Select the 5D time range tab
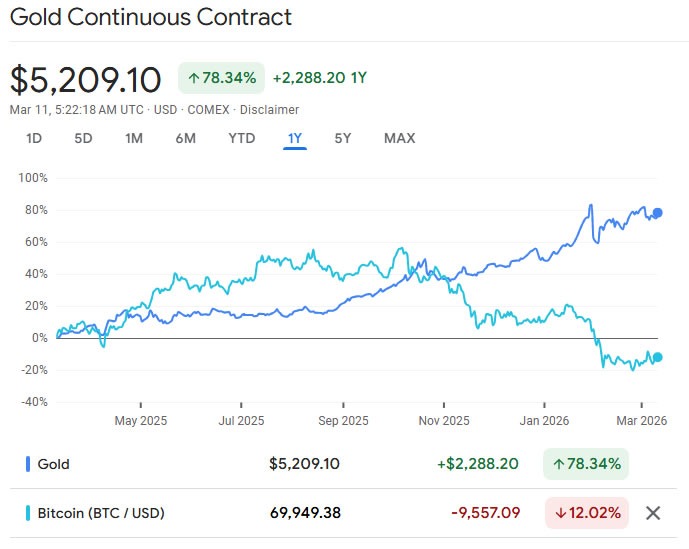 pos(83,138)
